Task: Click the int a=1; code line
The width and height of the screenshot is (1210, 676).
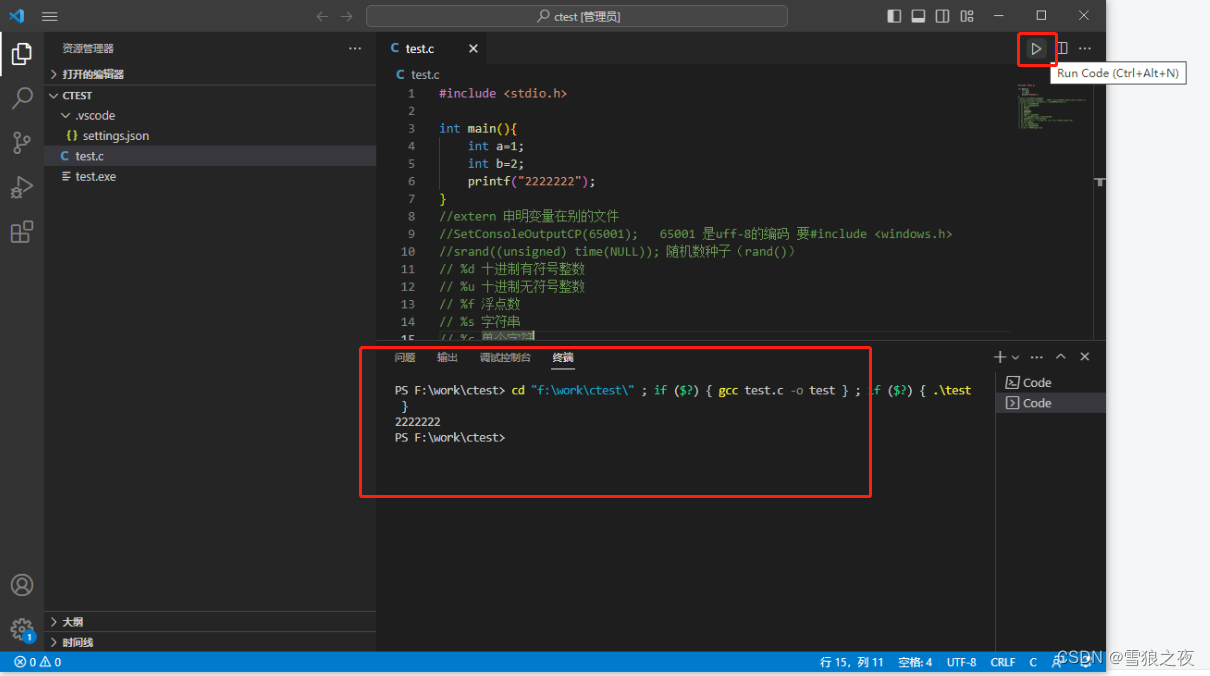Action: tap(496, 146)
